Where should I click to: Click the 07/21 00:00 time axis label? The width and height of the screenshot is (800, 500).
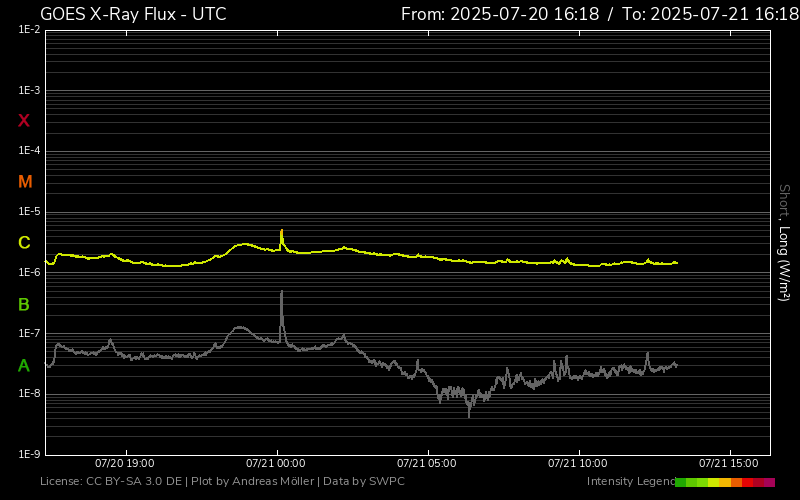point(276,464)
